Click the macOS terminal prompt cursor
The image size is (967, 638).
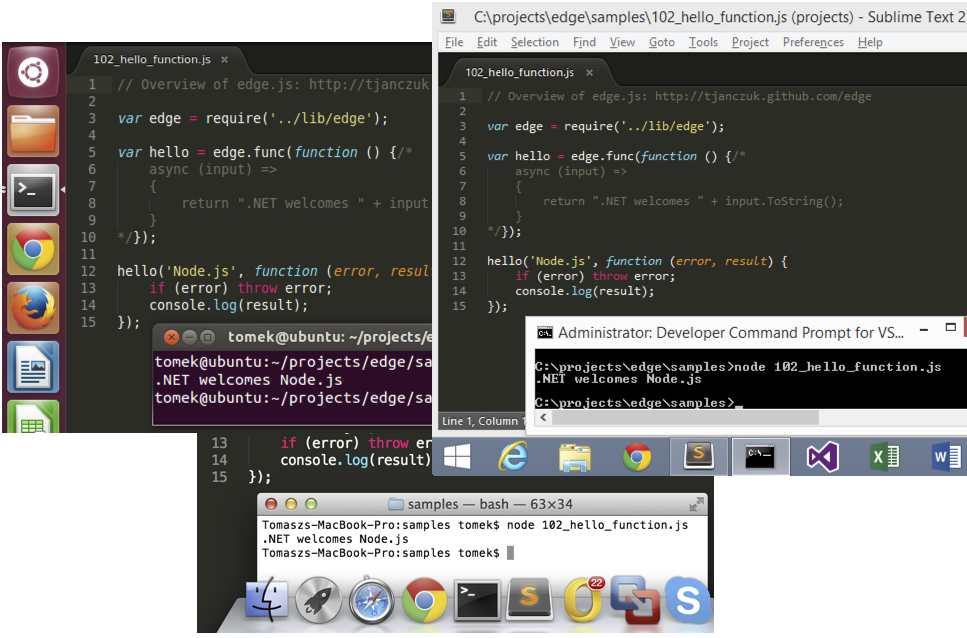point(510,553)
